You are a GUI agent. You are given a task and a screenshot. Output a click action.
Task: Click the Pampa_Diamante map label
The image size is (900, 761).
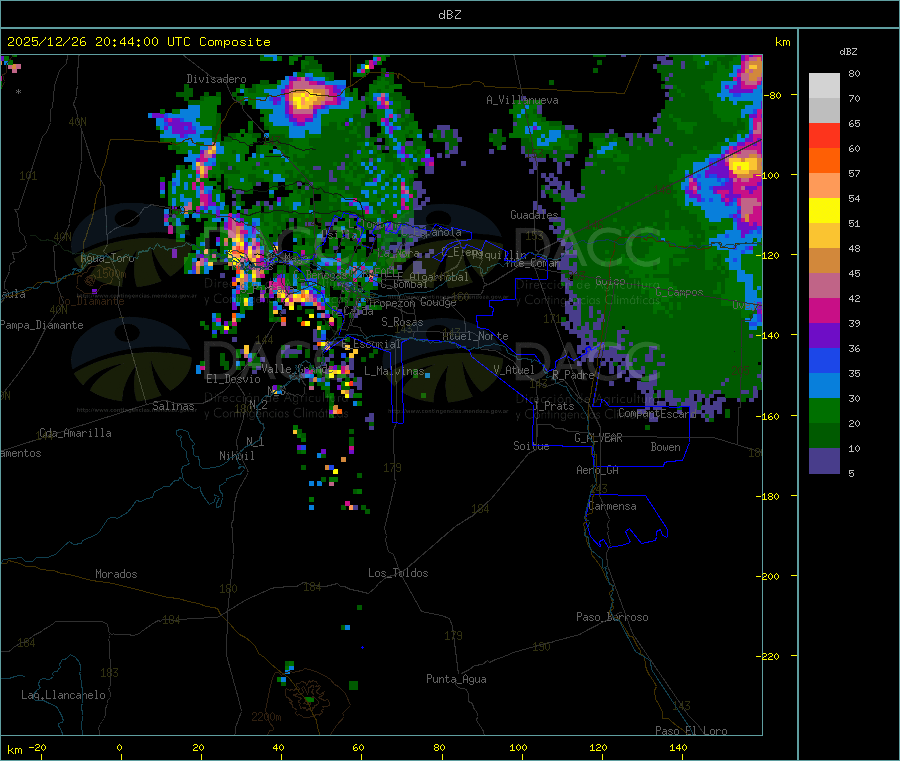pos(42,325)
